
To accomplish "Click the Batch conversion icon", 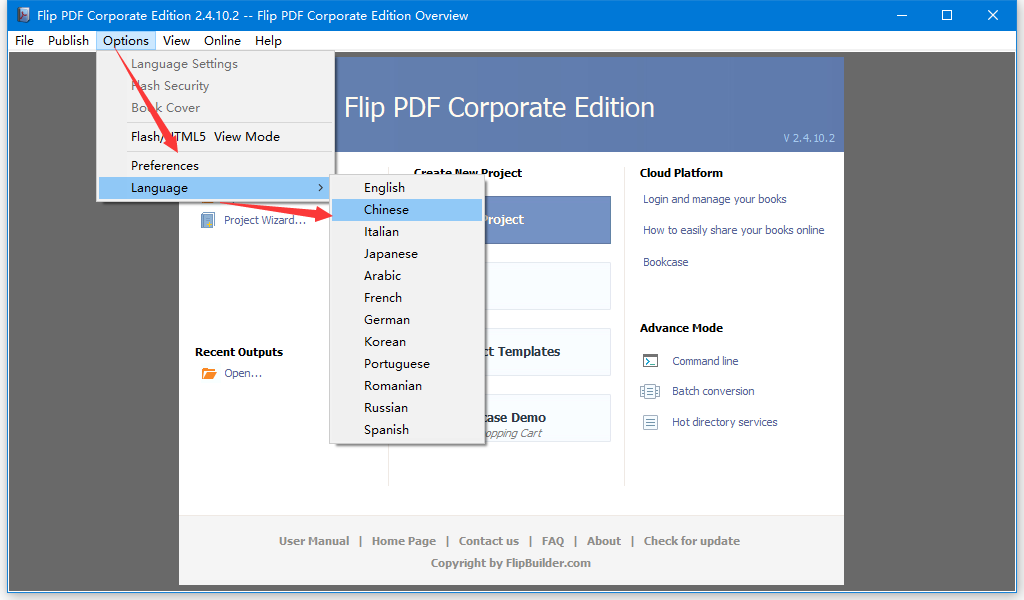I will click(650, 391).
